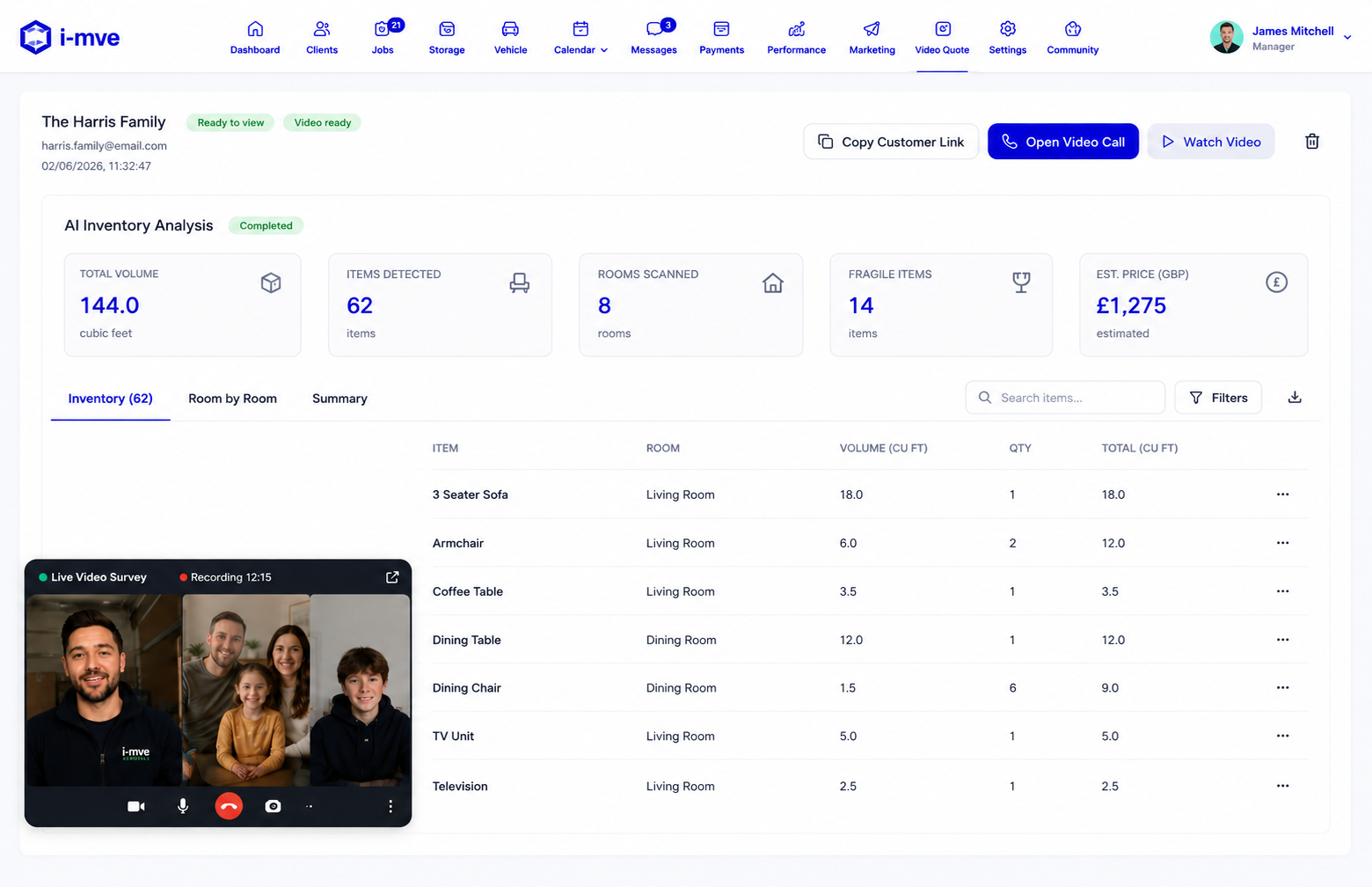Screen dimensions: 1372x887
Task: Open options for Coffee Table row
Action: (1283, 591)
